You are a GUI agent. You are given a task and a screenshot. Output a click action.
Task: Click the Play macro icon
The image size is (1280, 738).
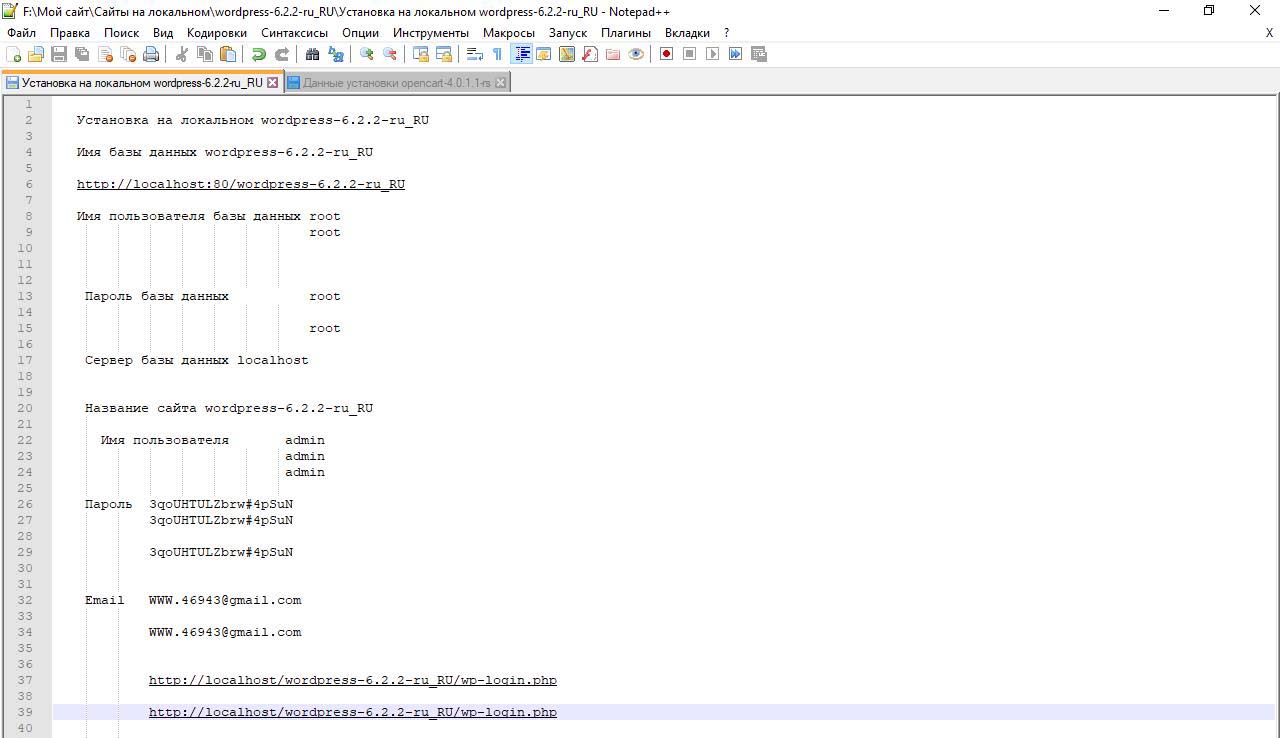point(712,54)
